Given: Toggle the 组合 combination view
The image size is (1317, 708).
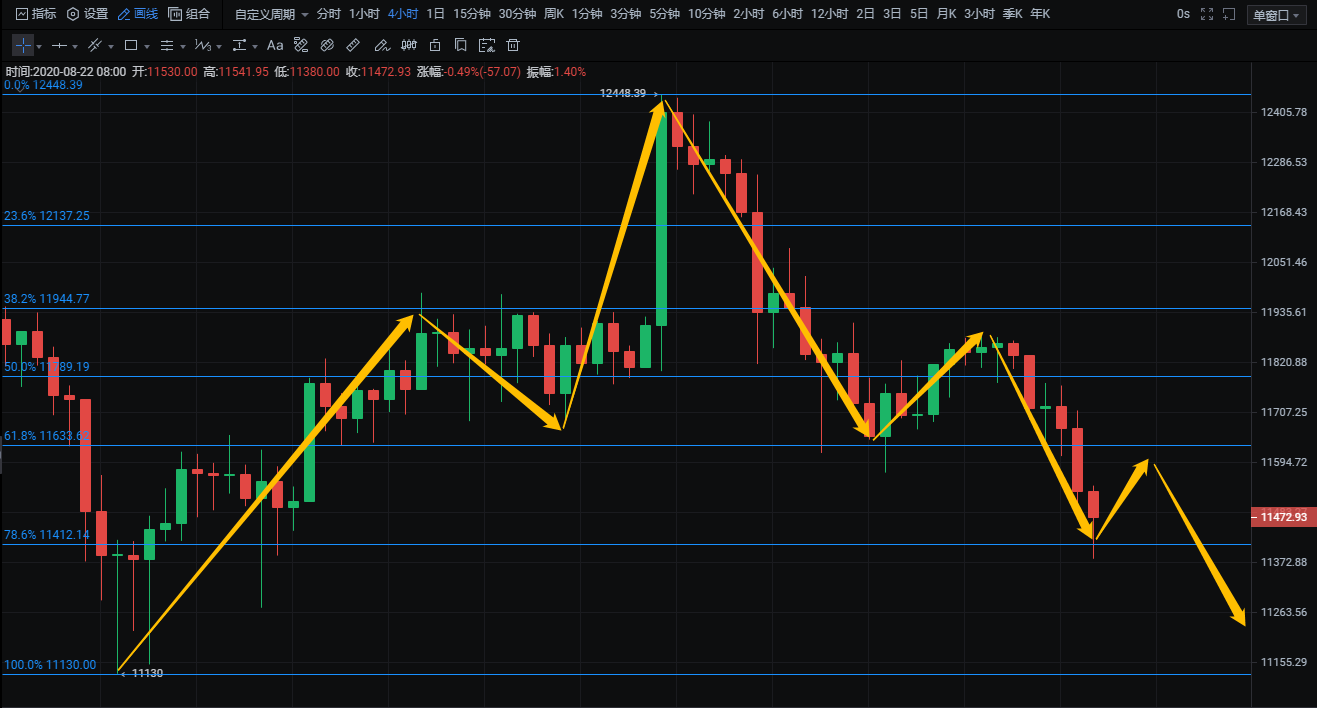Looking at the screenshot, I should (190, 14).
